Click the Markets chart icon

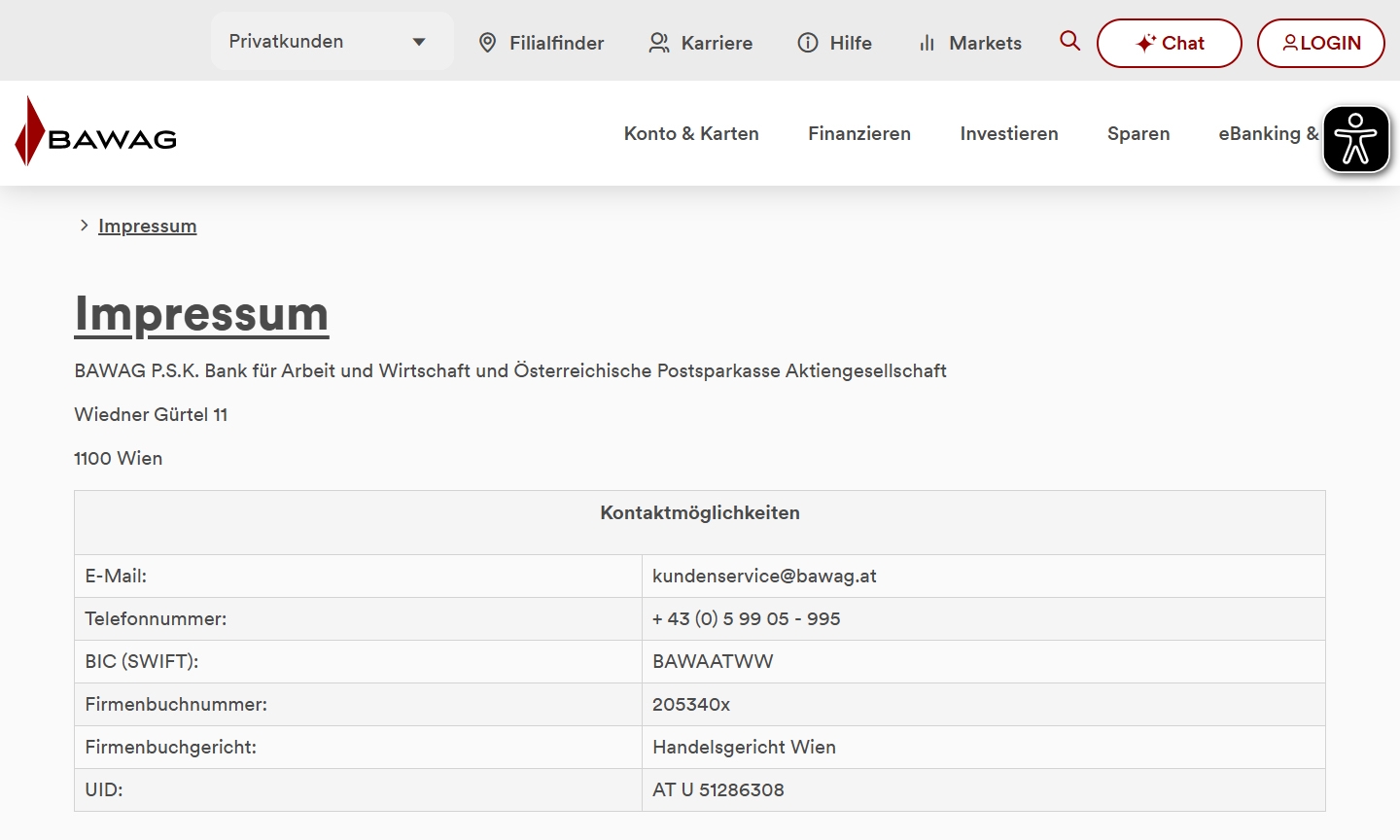[927, 43]
